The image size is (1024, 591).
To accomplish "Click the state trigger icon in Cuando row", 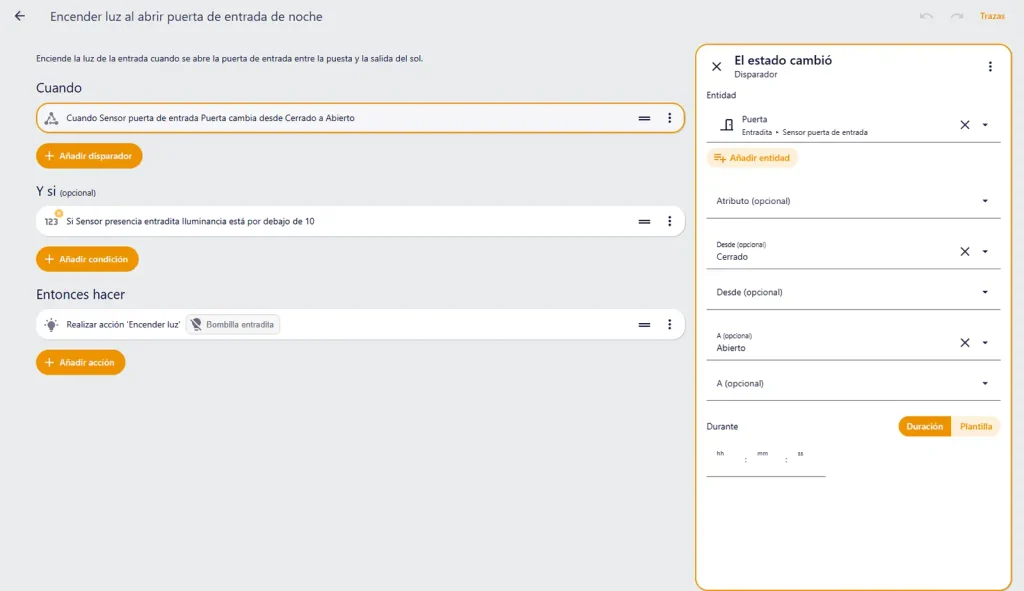I will [51, 118].
